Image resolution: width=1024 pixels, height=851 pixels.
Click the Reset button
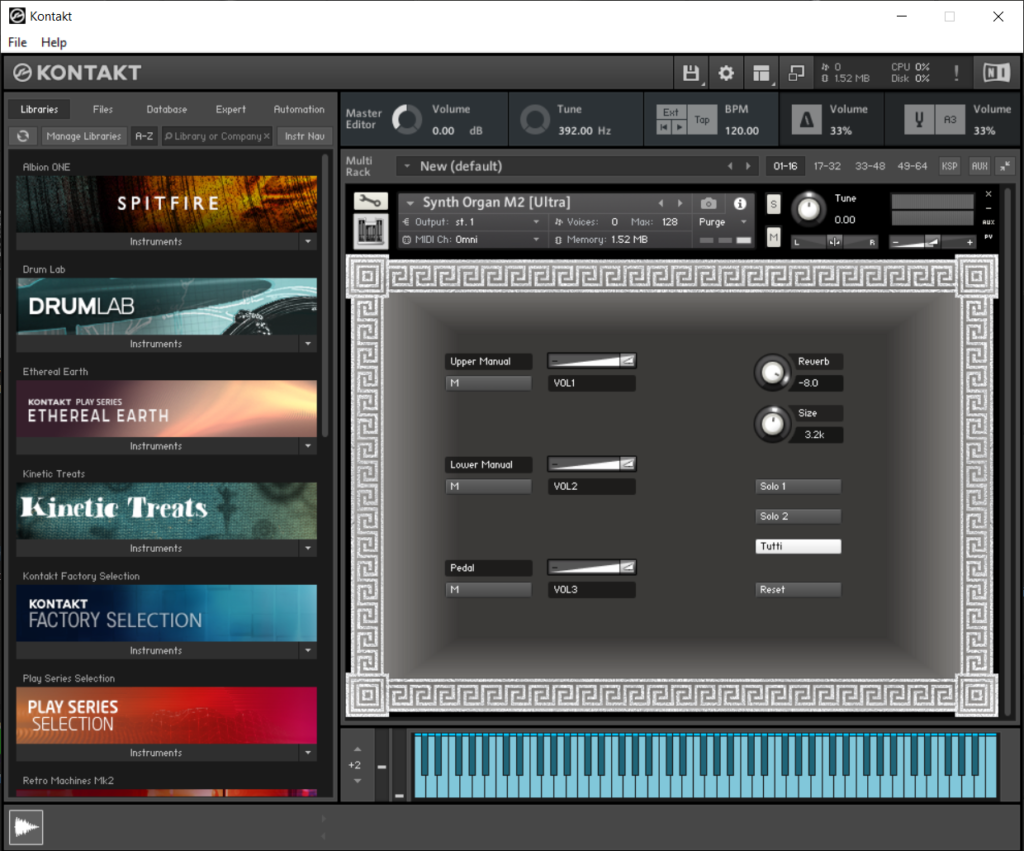798,589
